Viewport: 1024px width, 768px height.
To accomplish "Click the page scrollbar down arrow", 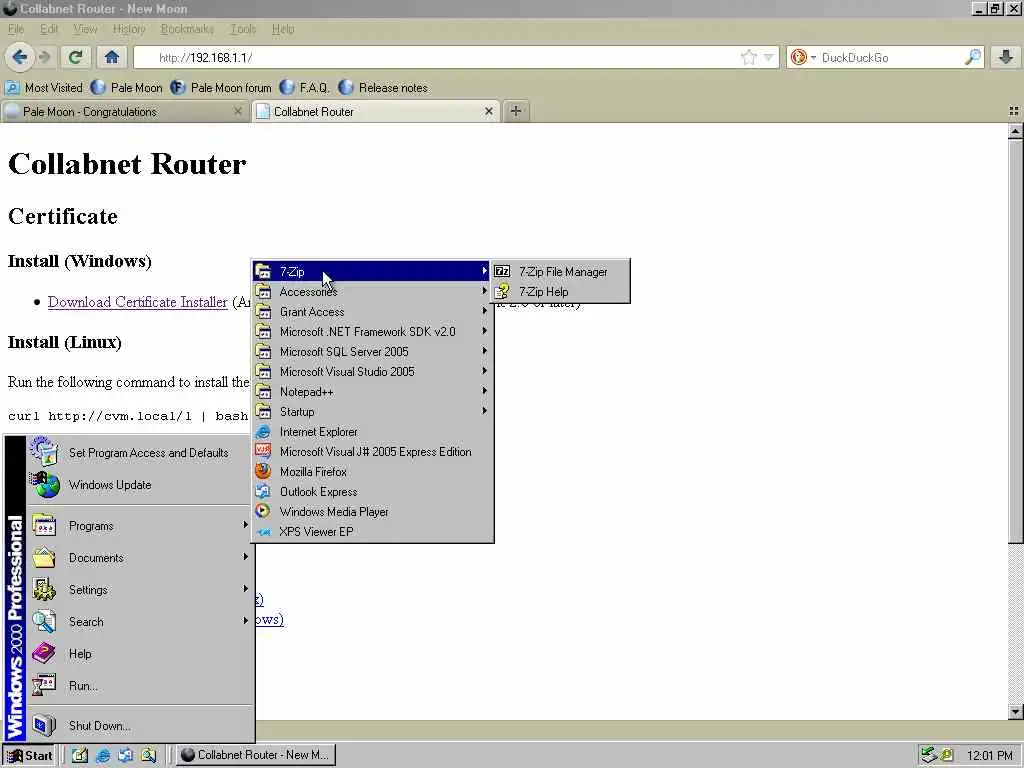I will (1015, 711).
